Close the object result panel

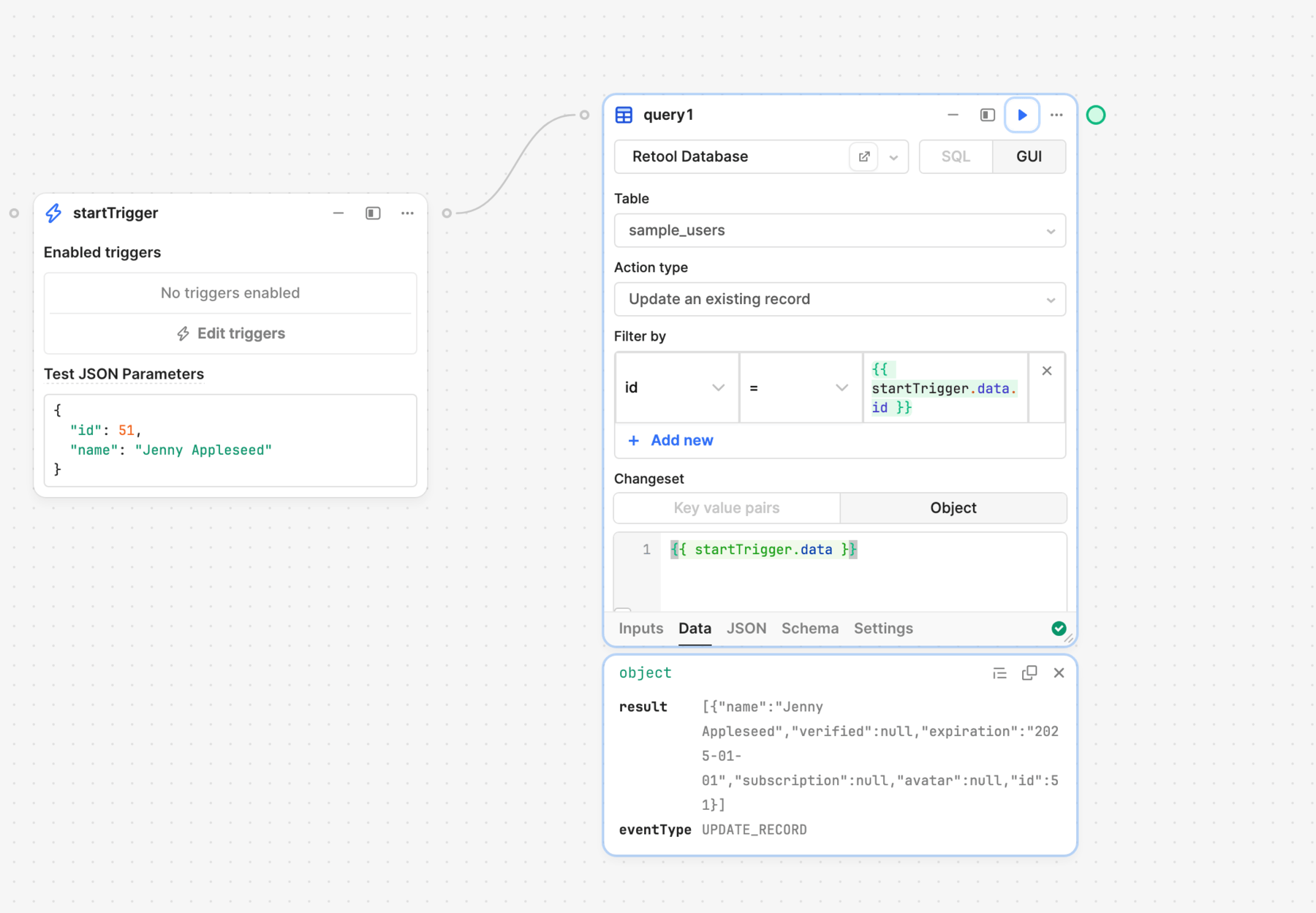point(1059,673)
